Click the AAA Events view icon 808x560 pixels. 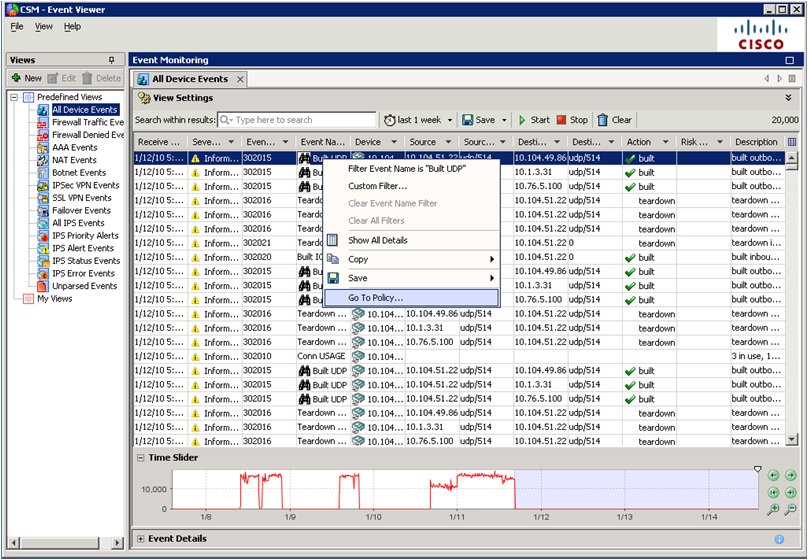[x=43, y=148]
